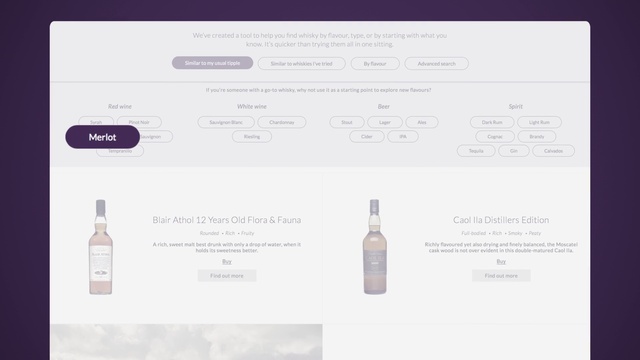Open the 'By flavour' tab
Viewport: 640px width, 360px height.
[375, 63]
